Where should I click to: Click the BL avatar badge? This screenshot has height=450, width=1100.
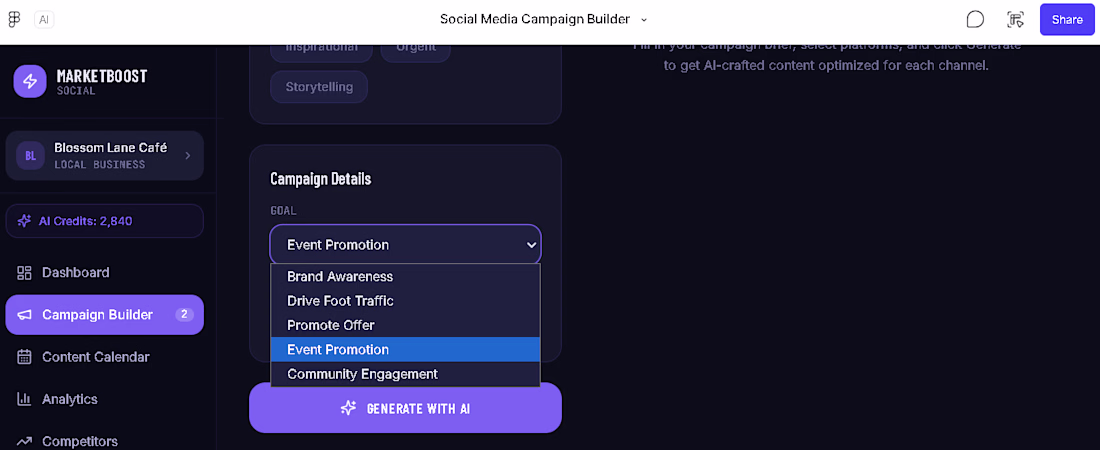[x=30, y=156]
